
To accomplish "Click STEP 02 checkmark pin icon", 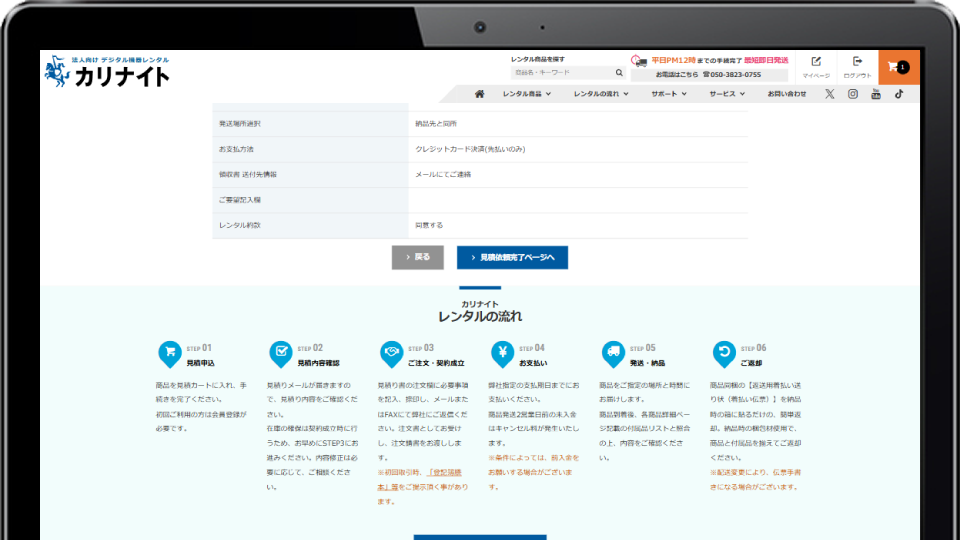I will point(281,354).
